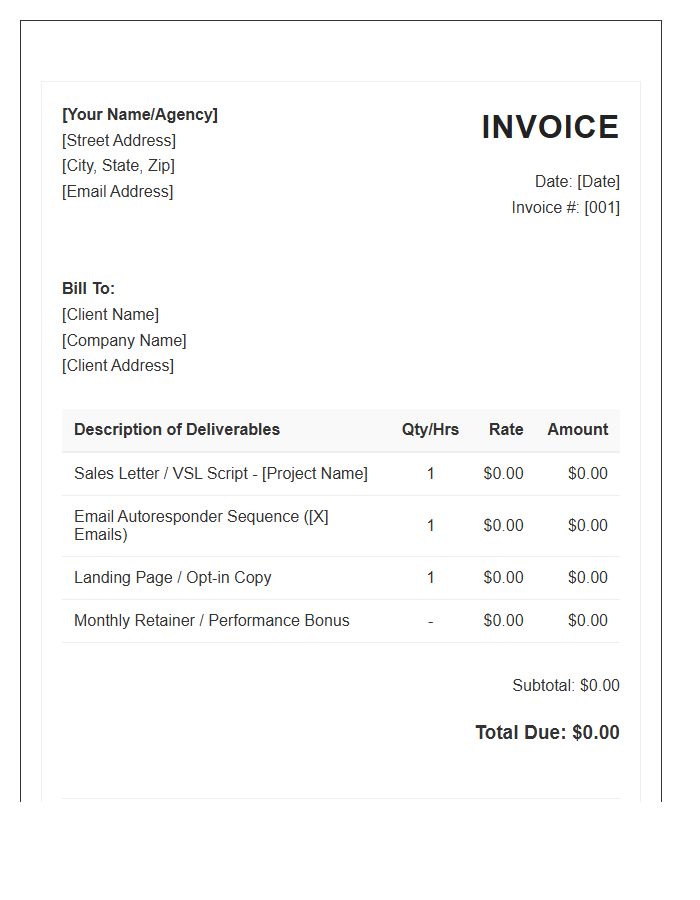Click the quantity cell for Landing Page row
Image resolution: width=700 pixels, height=900 pixels.
430,578
